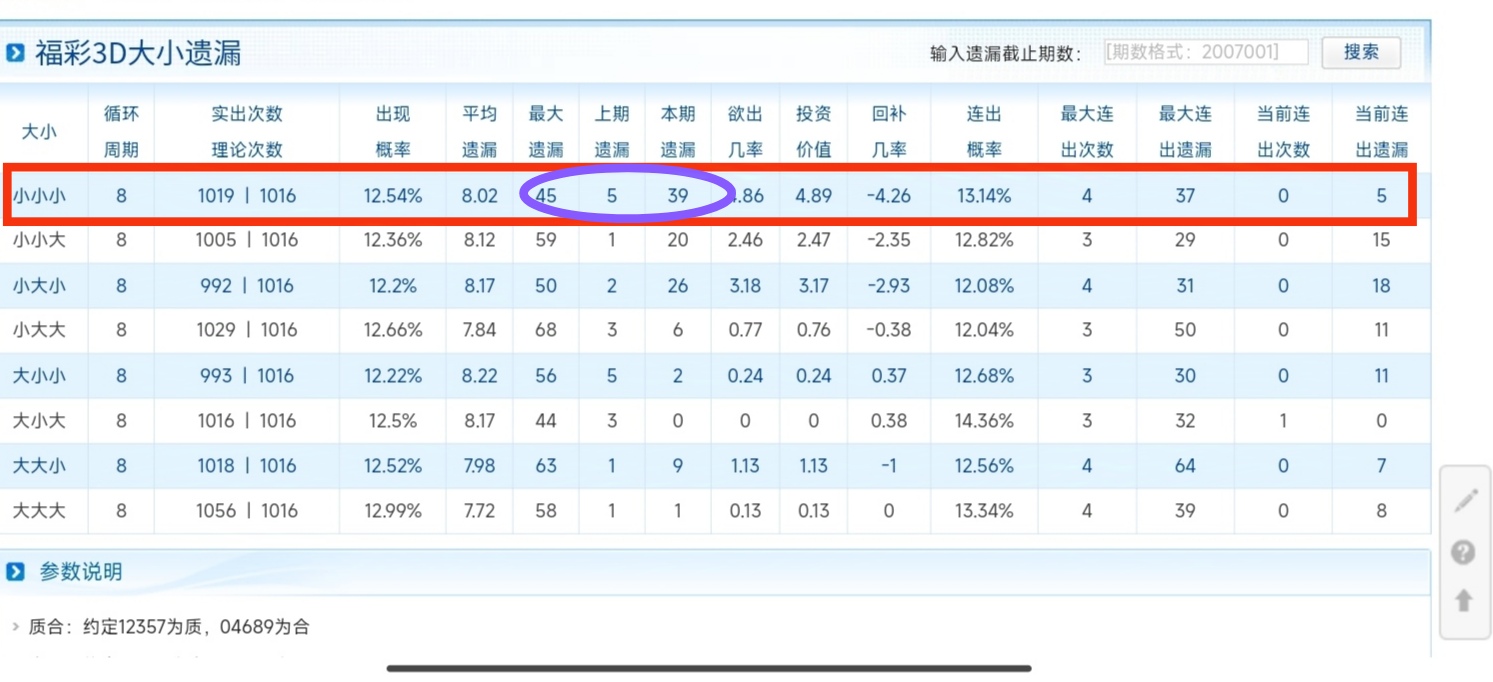The width and height of the screenshot is (1493, 682).
Task: Click the 质合 parameter description line
Action: click(x=169, y=627)
